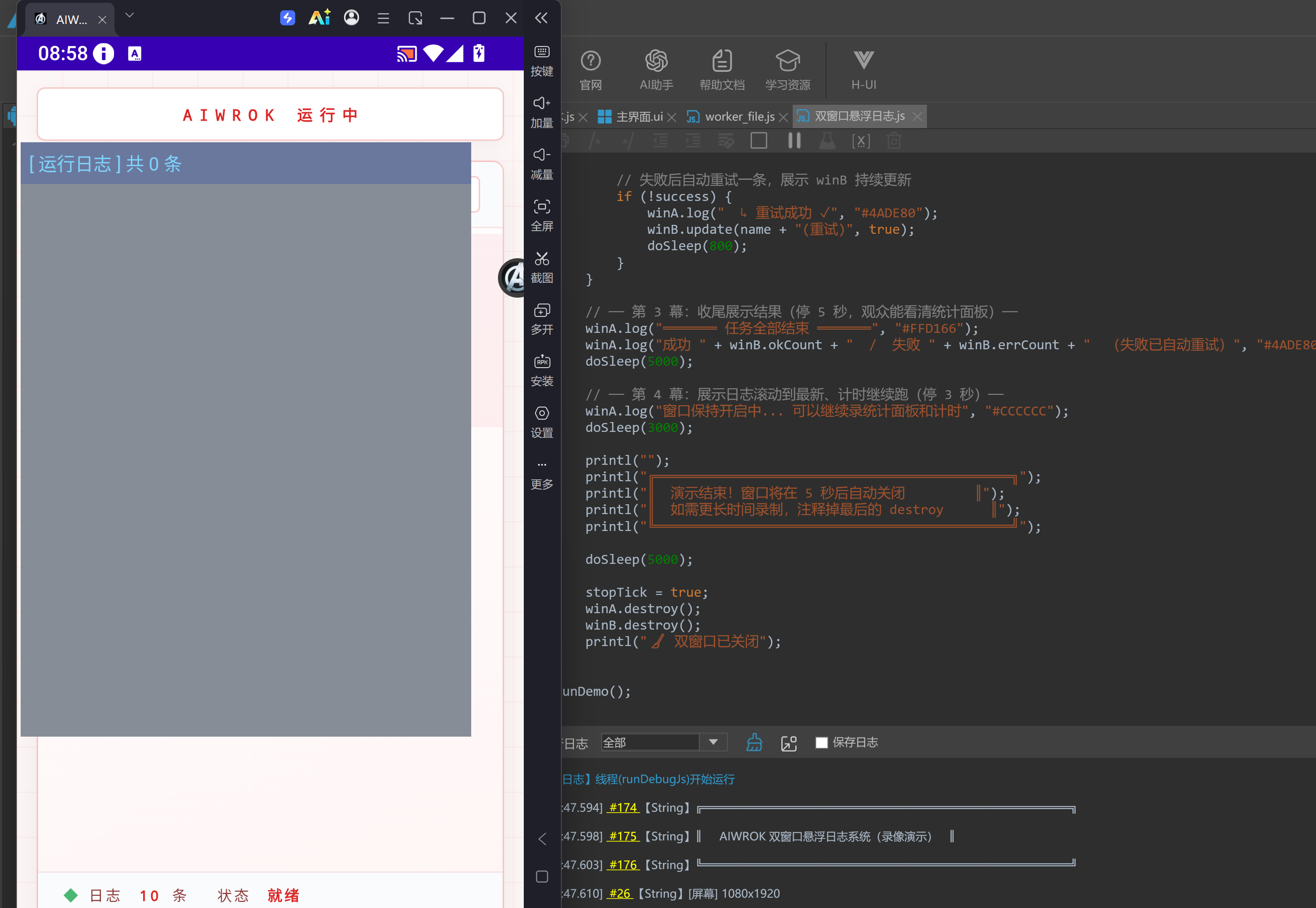Click the flask test icon in editor toolbar
Screen dimensions: 1316x908
point(827,140)
